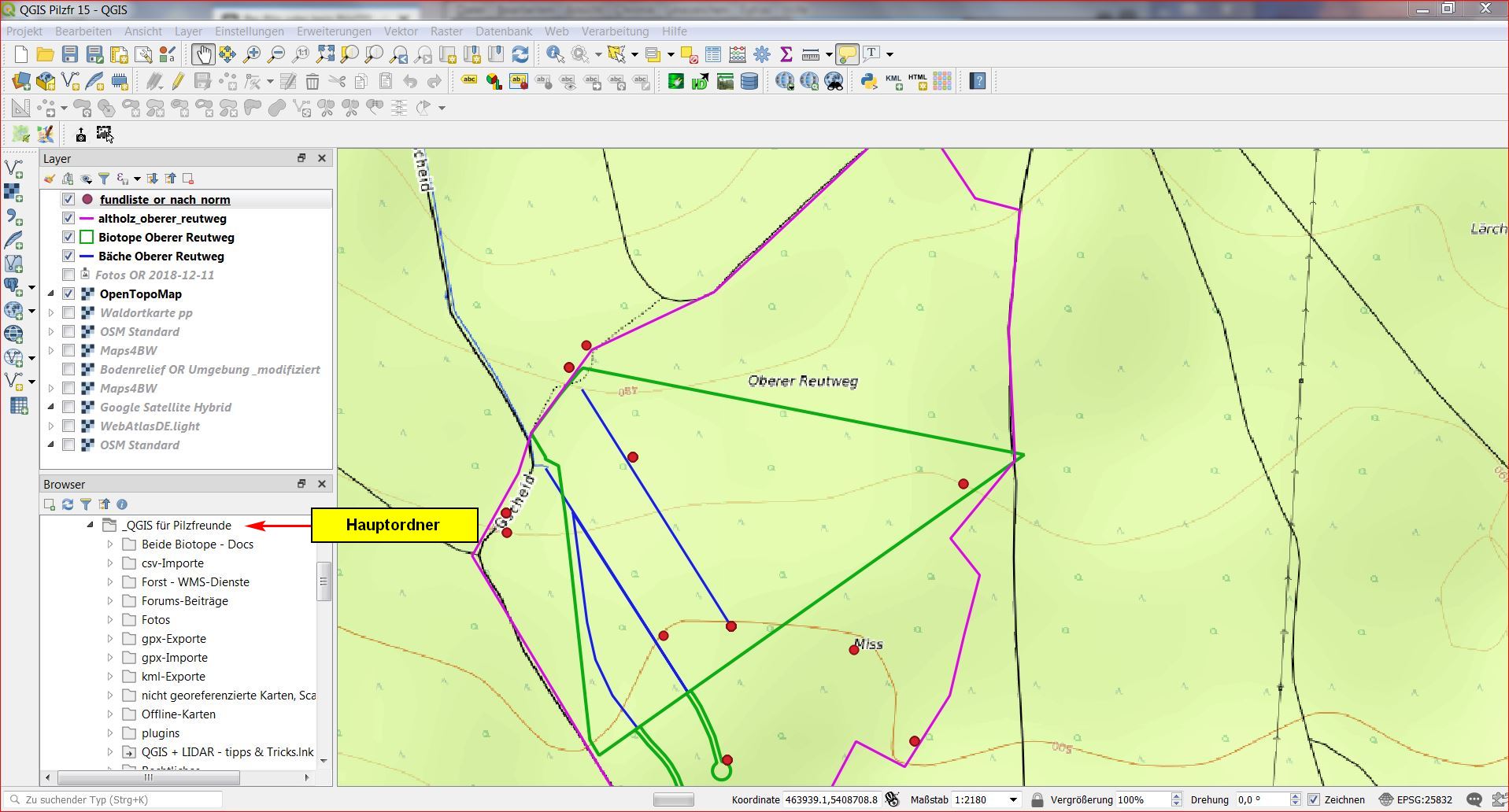Click the Koordinate input field
Image resolution: width=1509 pixels, height=812 pixels.
pos(831,799)
